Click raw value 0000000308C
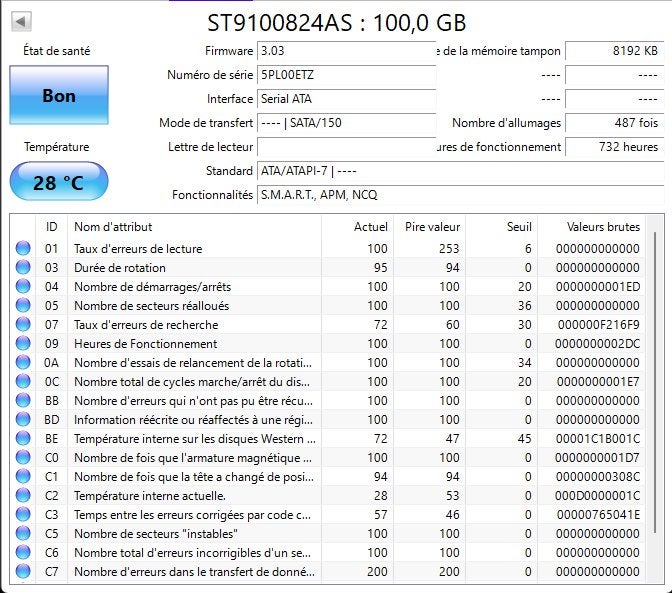The height and width of the screenshot is (593, 672). [598, 477]
